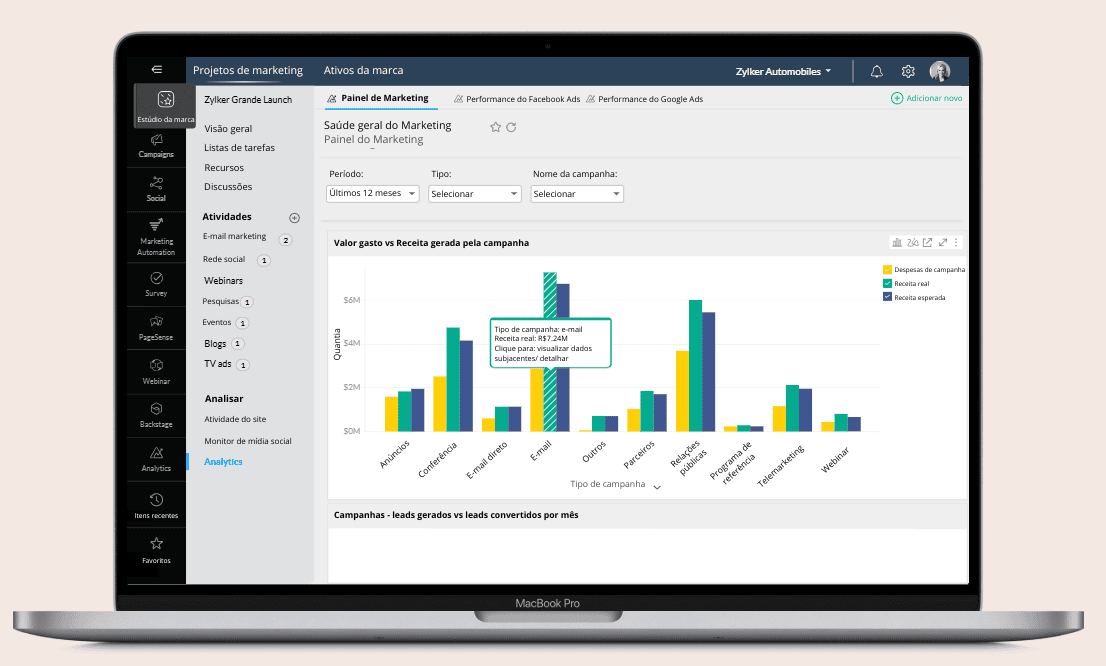Open Discussões in project menu
This screenshot has height=666, width=1106.
[x=228, y=186]
